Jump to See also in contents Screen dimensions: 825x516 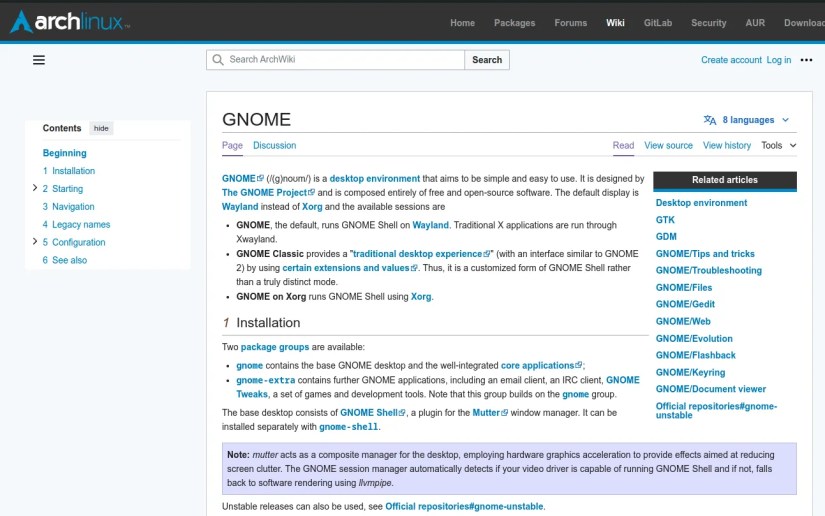point(65,260)
